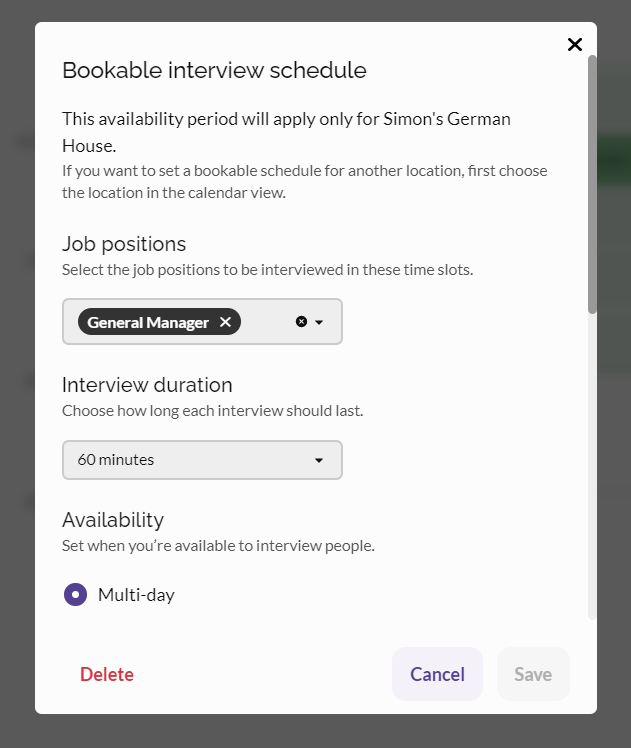Delete this availability period
Image resolution: width=631 pixels, height=748 pixels.
[x=107, y=674]
